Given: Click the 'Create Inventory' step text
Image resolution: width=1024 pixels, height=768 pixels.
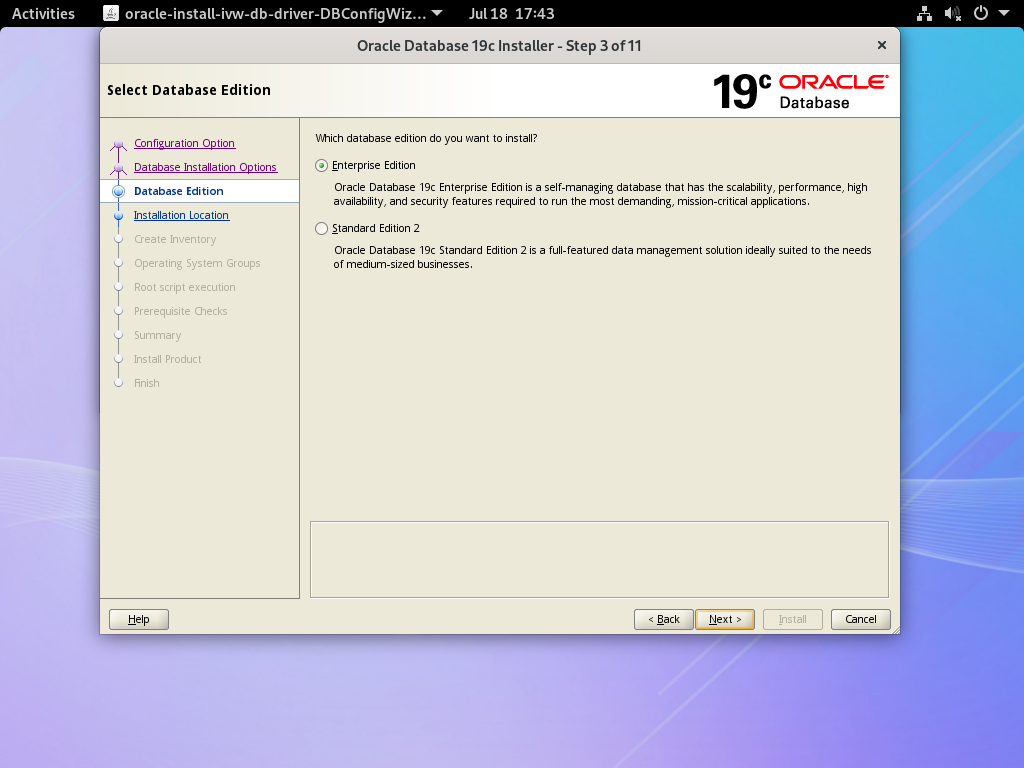Looking at the screenshot, I should coord(175,239).
